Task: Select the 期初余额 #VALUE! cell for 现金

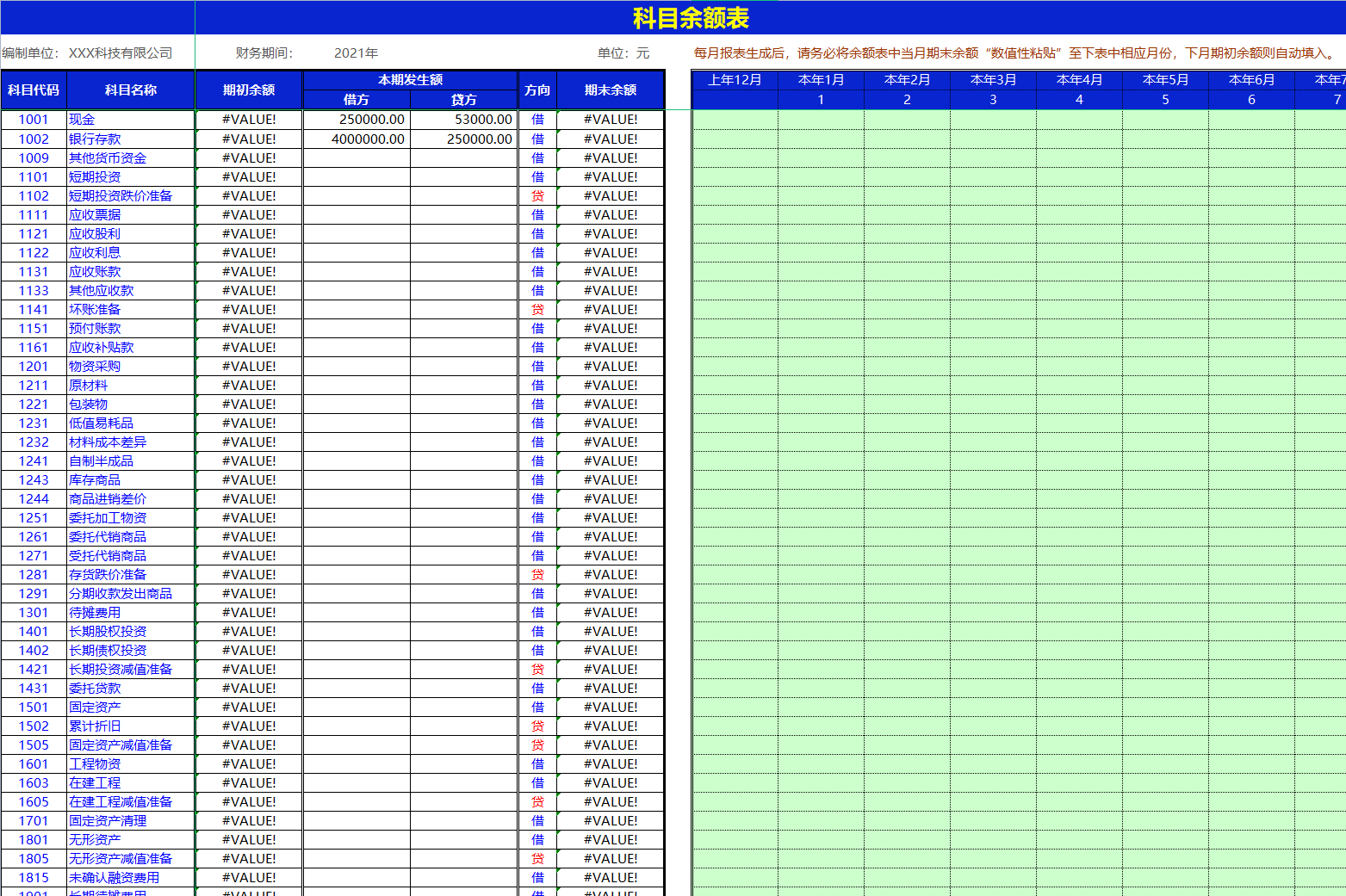Action: click(x=249, y=120)
